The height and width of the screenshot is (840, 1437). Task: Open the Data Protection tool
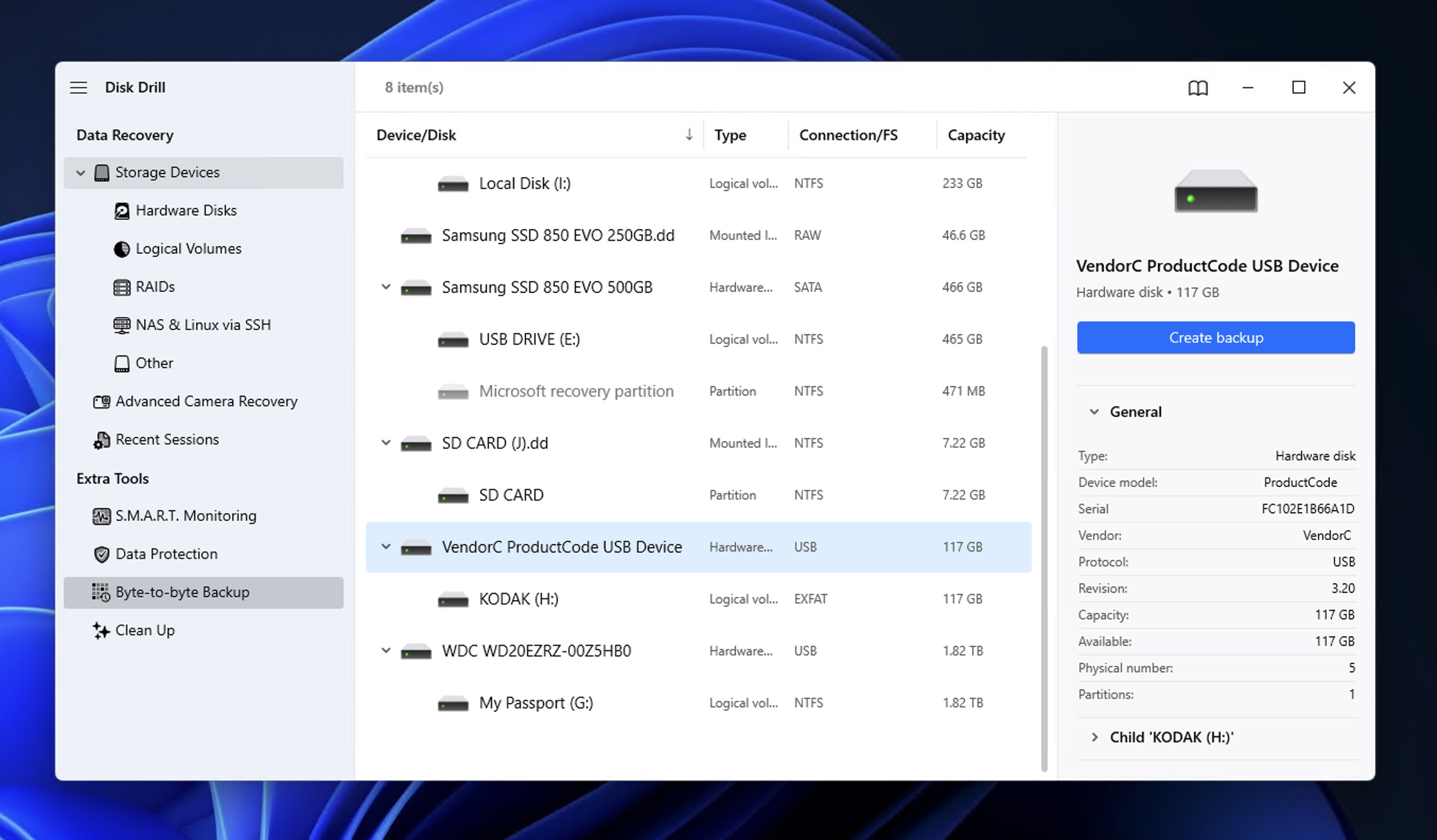pos(167,554)
